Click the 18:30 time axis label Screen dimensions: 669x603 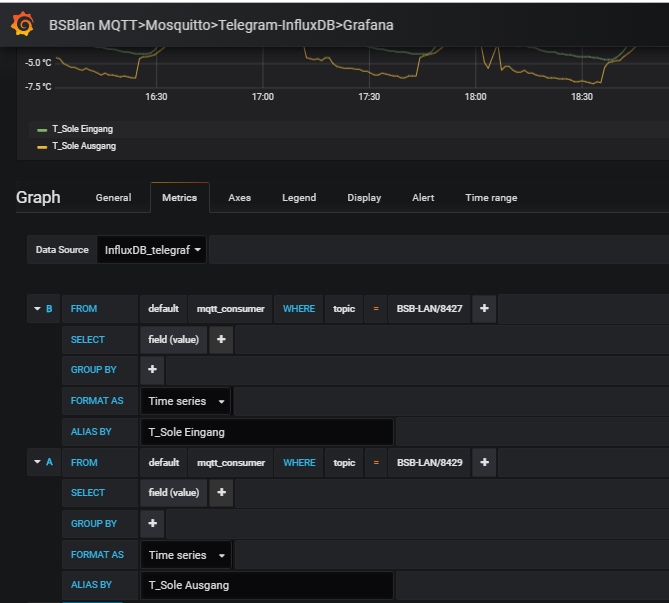582,97
